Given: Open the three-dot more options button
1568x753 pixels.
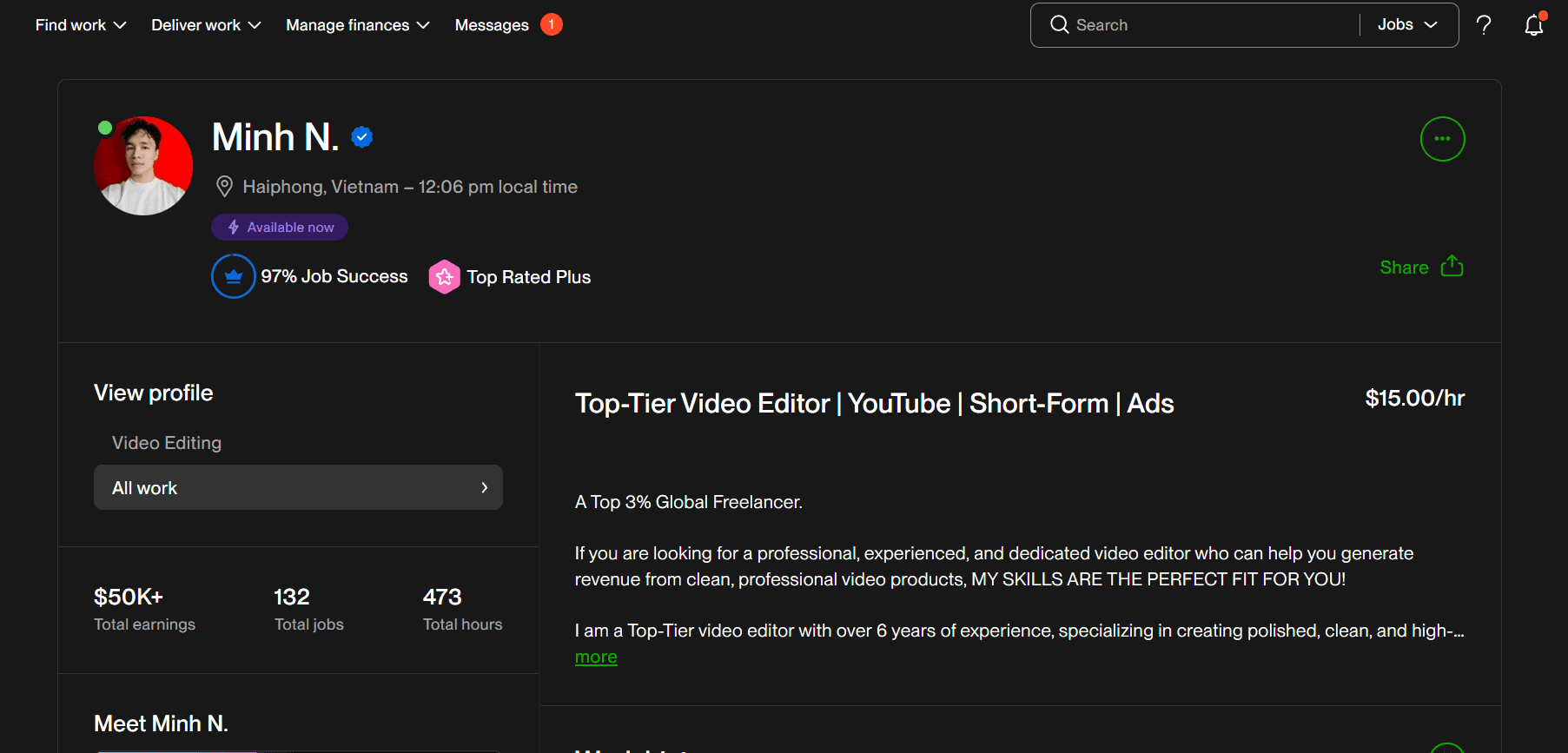Looking at the screenshot, I should click(1442, 139).
